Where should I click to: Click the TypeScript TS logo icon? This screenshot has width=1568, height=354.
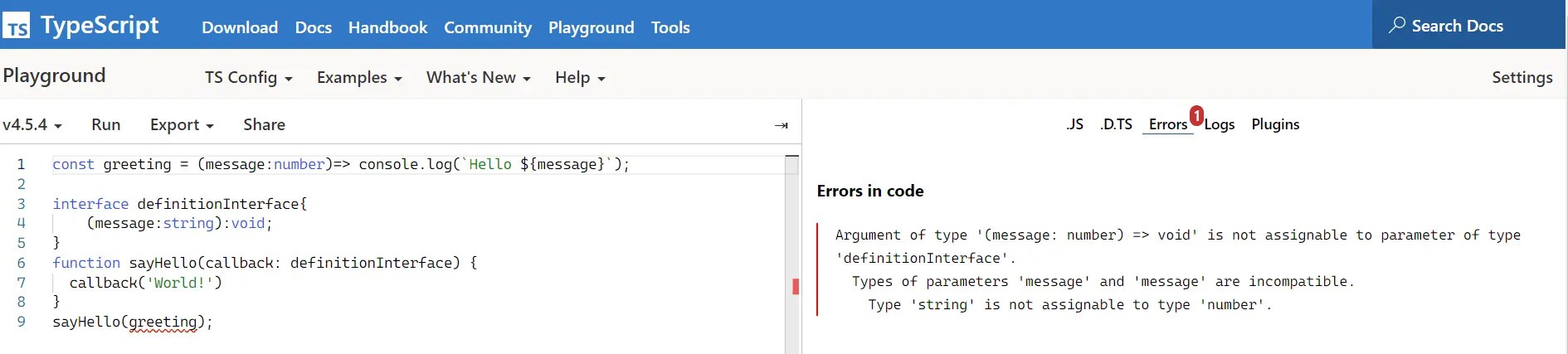(17, 27)
